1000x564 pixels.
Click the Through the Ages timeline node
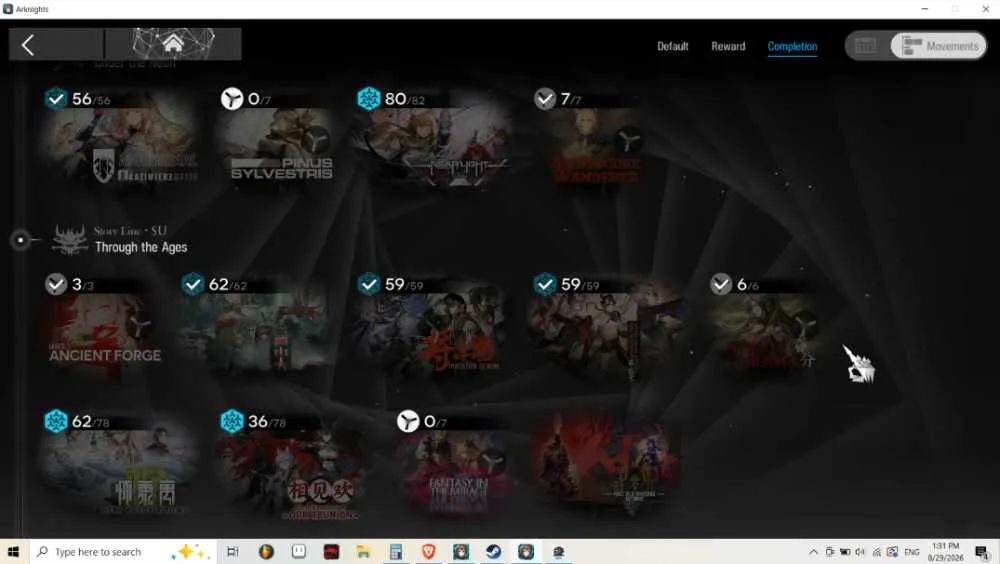pos(20,241)
